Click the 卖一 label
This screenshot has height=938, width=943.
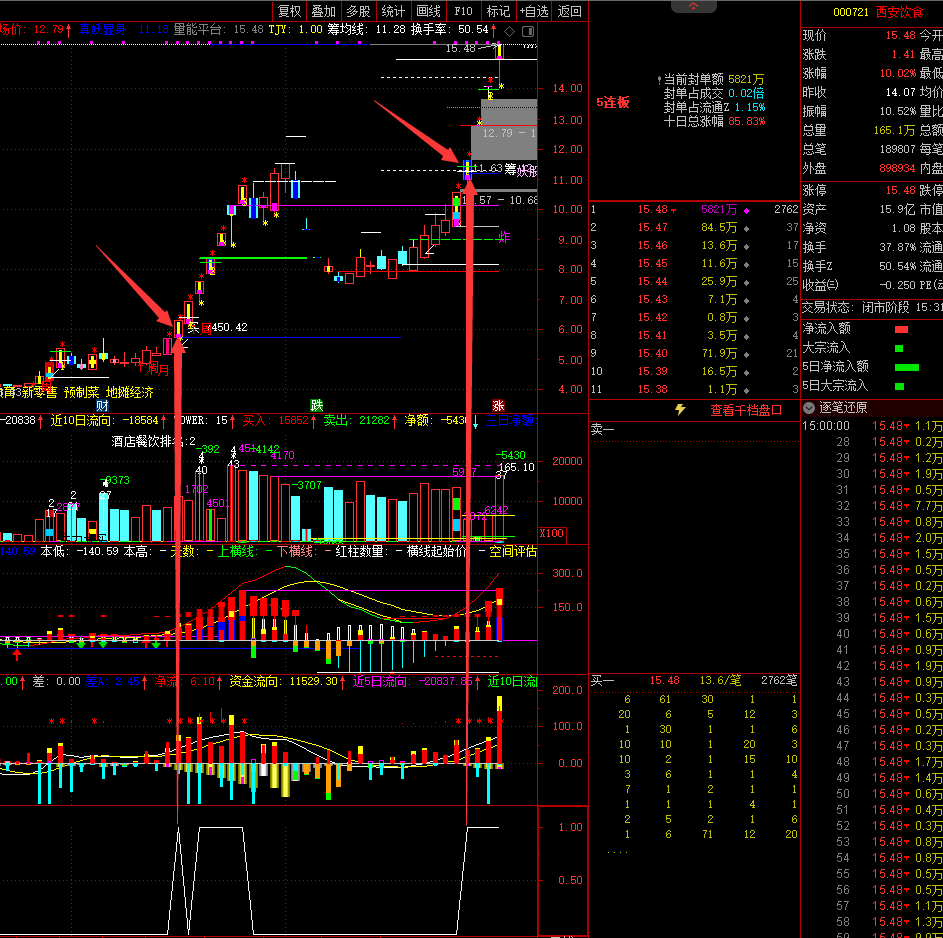point(602,429)
